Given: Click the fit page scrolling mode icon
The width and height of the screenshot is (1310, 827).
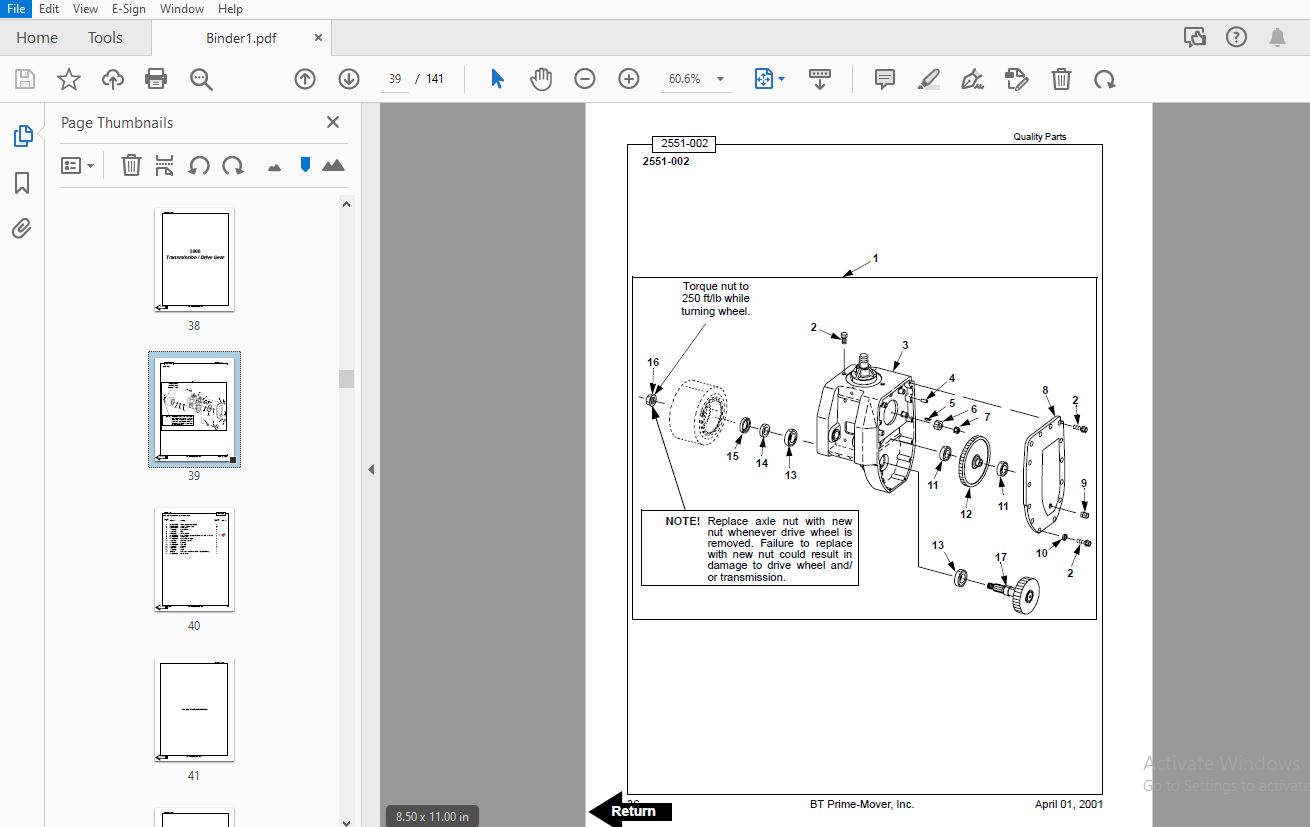Looking at the screenshot, I should (x=764, y=79).
